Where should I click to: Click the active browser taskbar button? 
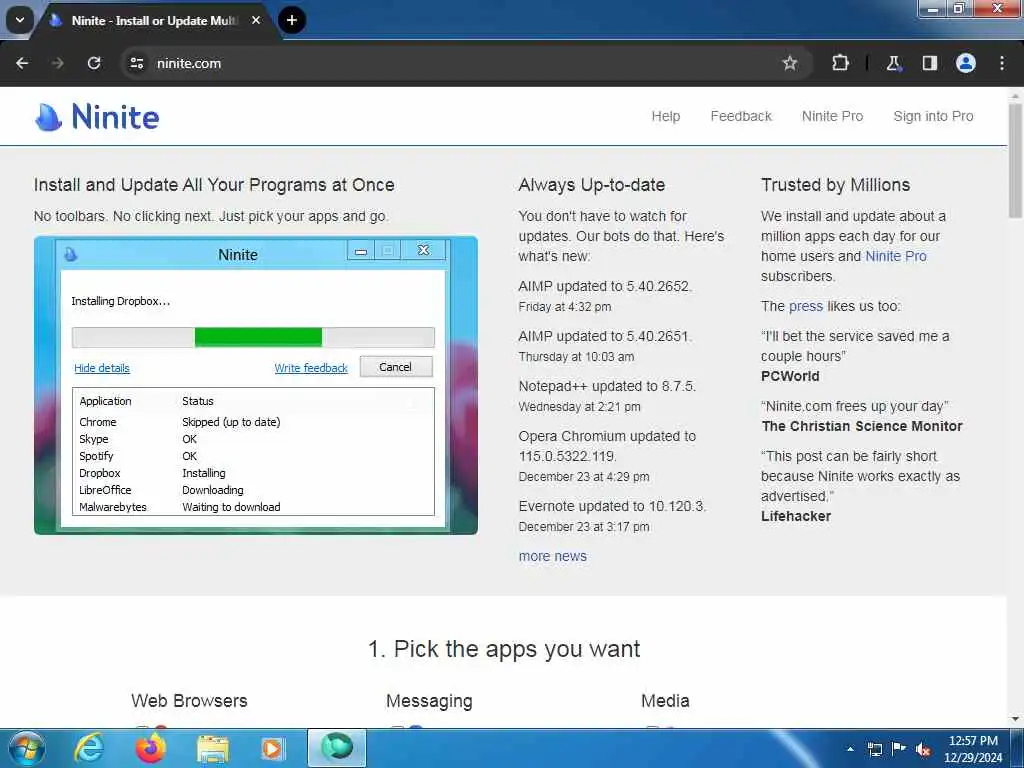[337, 748]
